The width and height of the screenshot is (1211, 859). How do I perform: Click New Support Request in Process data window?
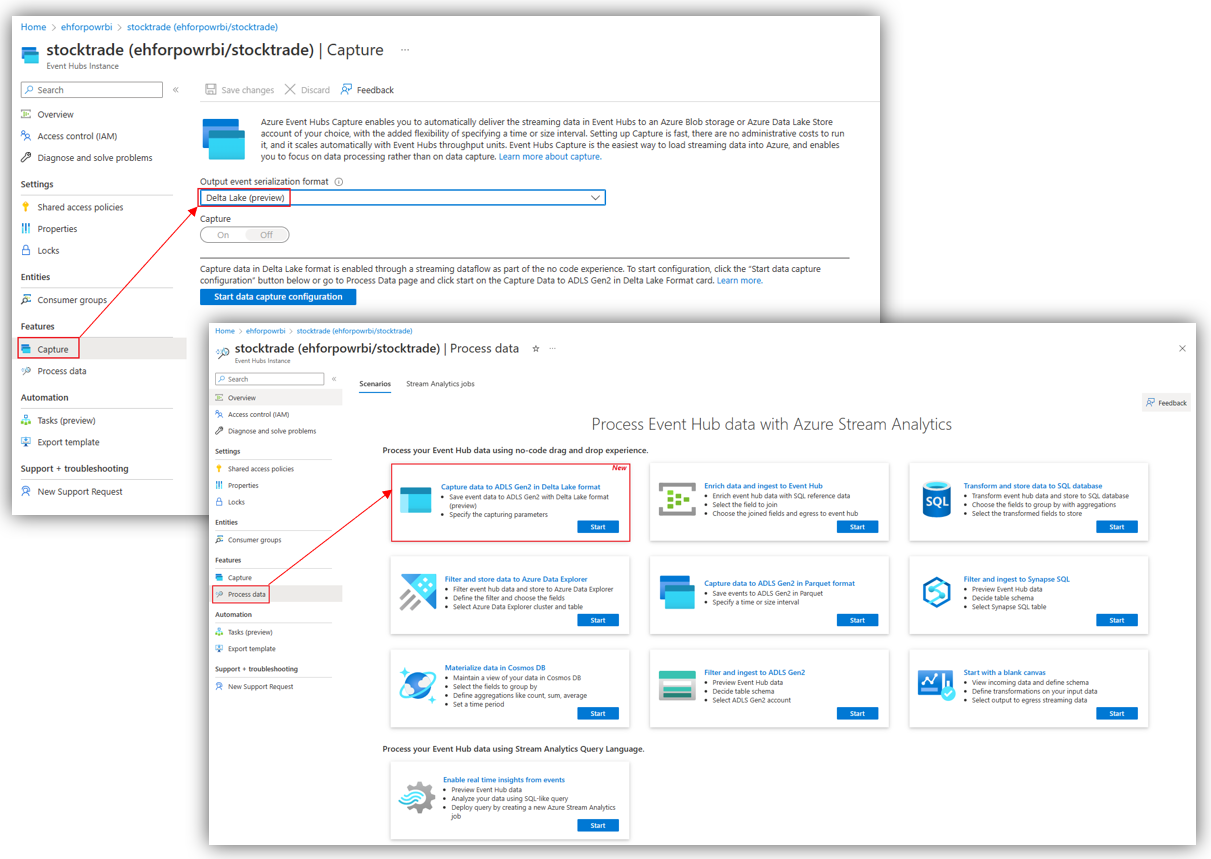point(261,686)
